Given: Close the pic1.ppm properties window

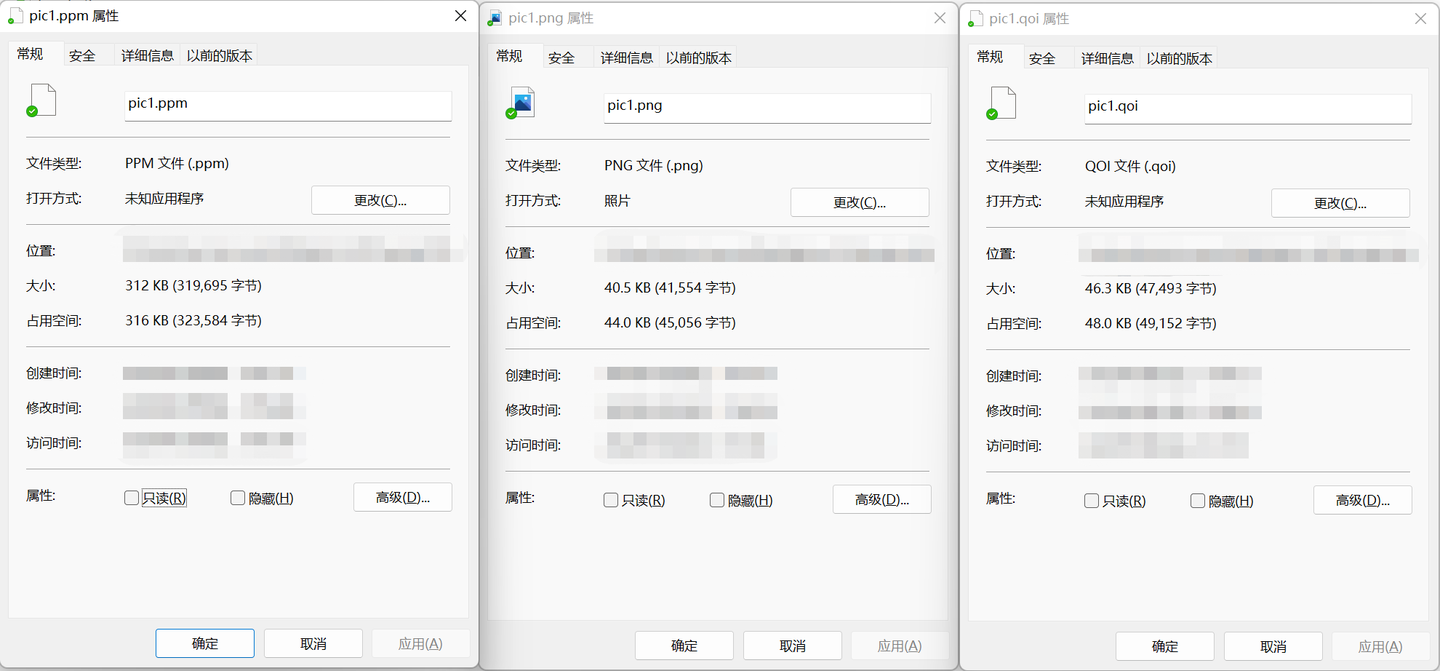Looking at the screenshot, I should (x=460, y=16).
